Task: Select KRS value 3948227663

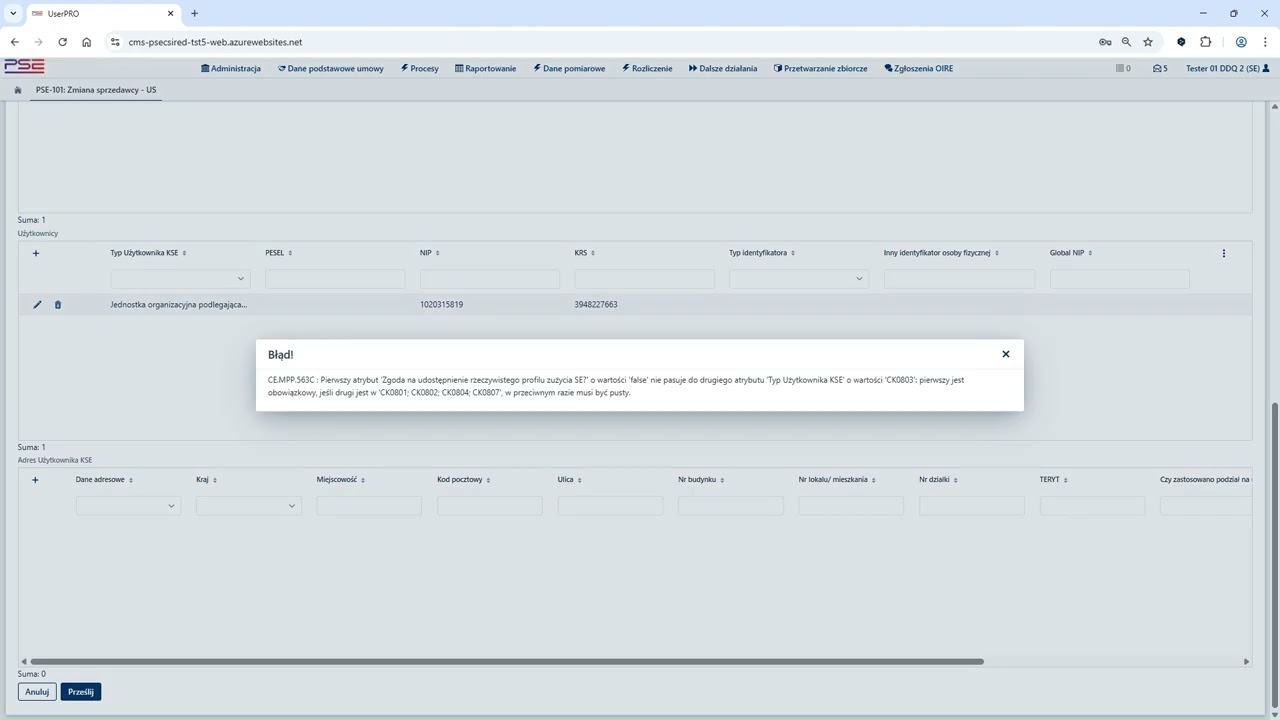Action: [x=596, y=304]
